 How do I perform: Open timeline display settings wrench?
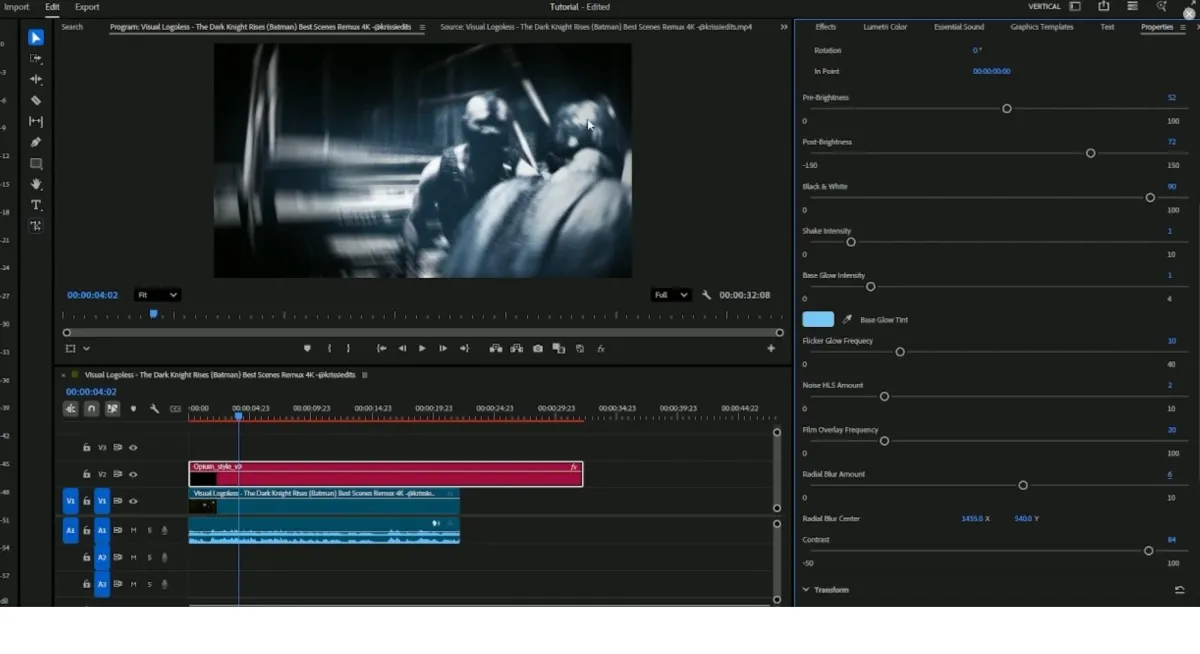154,409
